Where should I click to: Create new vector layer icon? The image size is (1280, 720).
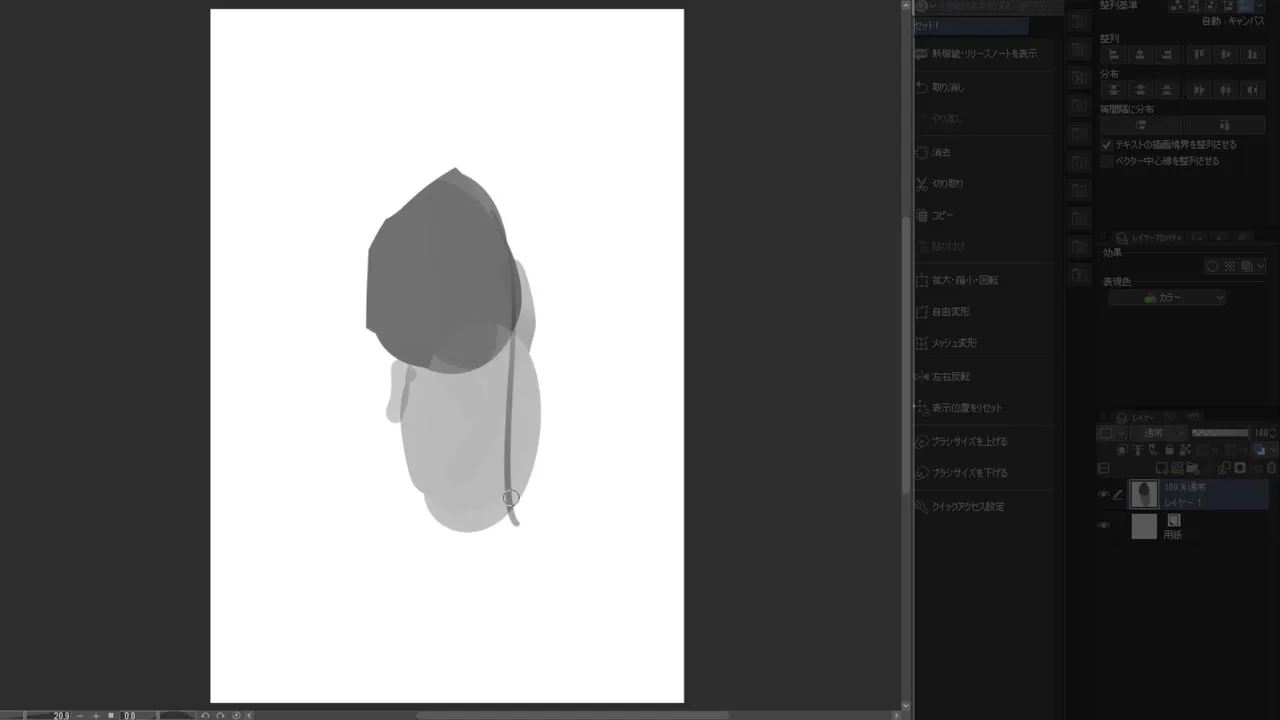click(x=1178, y=468)
